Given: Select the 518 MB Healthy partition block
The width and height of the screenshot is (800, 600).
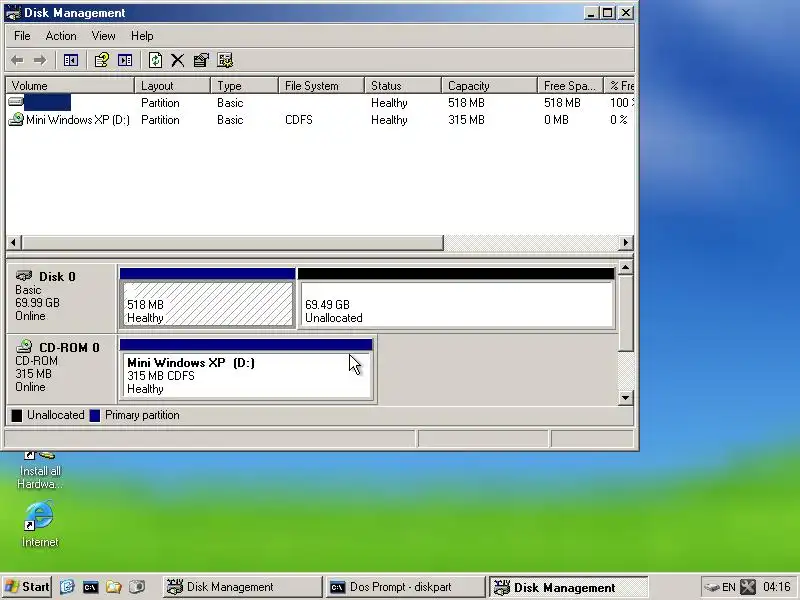Looking at the screenshot, I should (x=207, y=298).
